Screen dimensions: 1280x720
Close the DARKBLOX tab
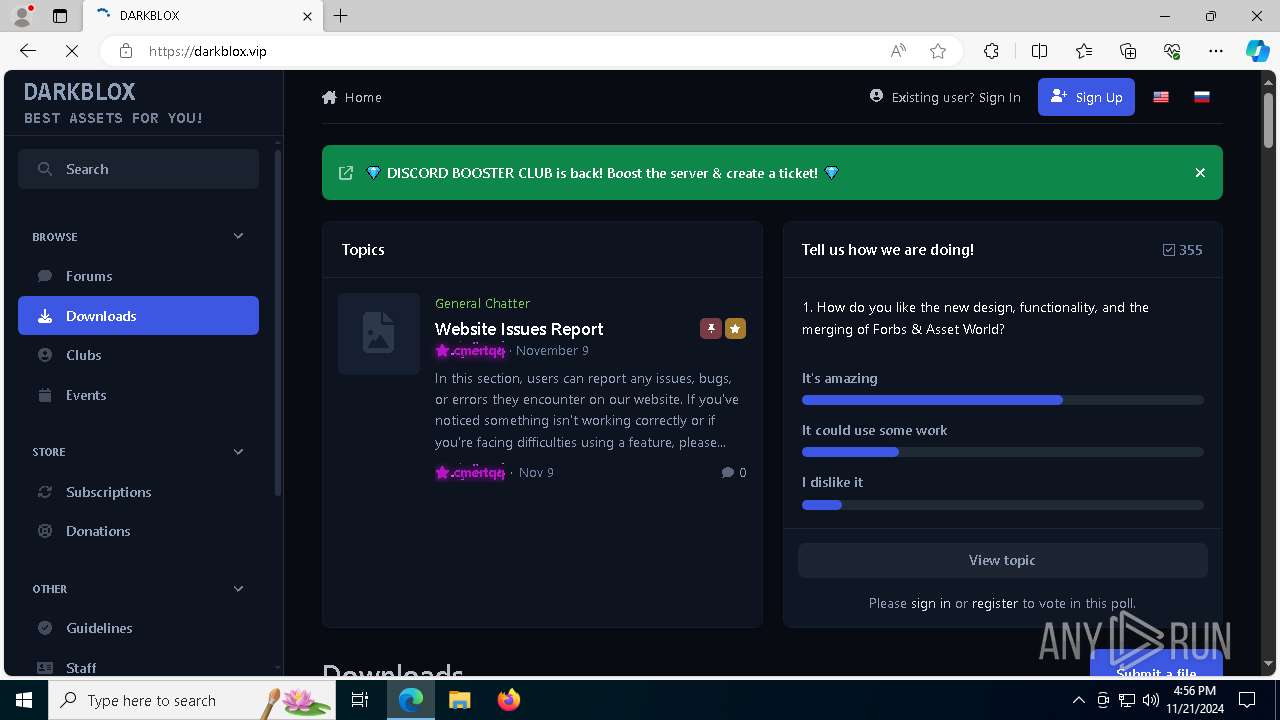308,16
